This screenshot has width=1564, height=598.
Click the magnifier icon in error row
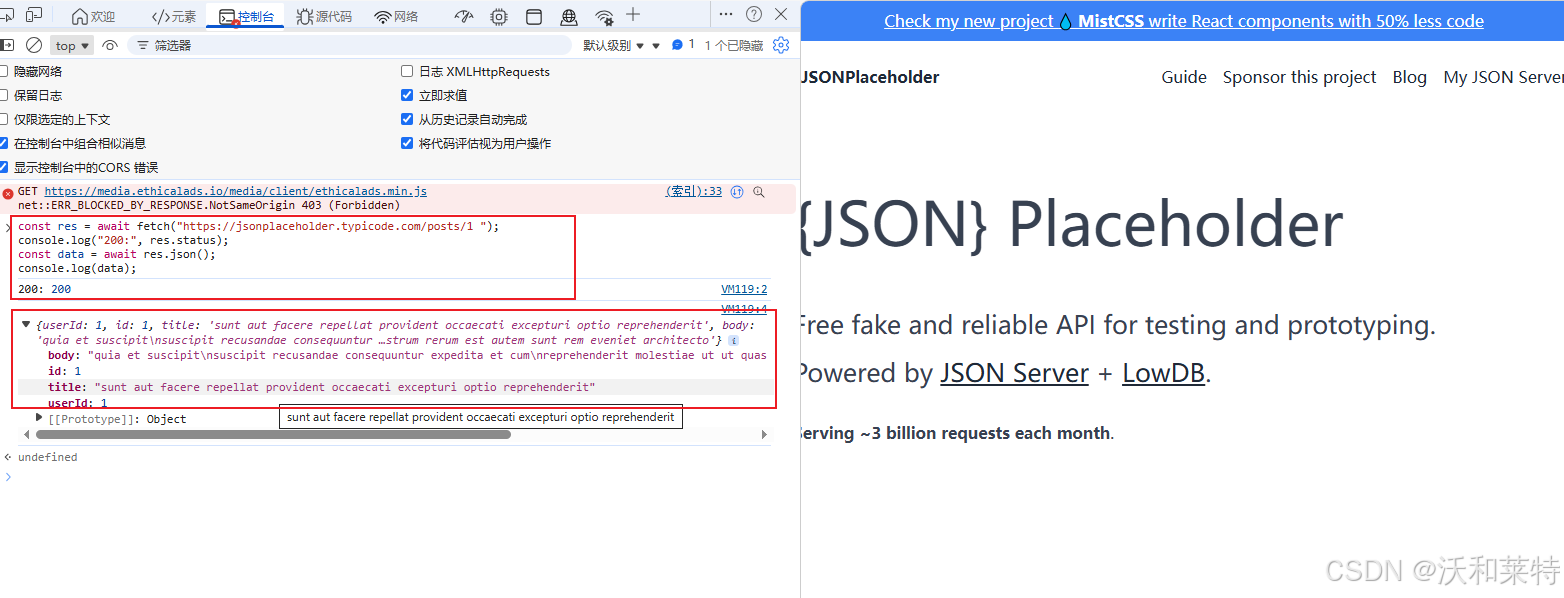pos(759,192)
